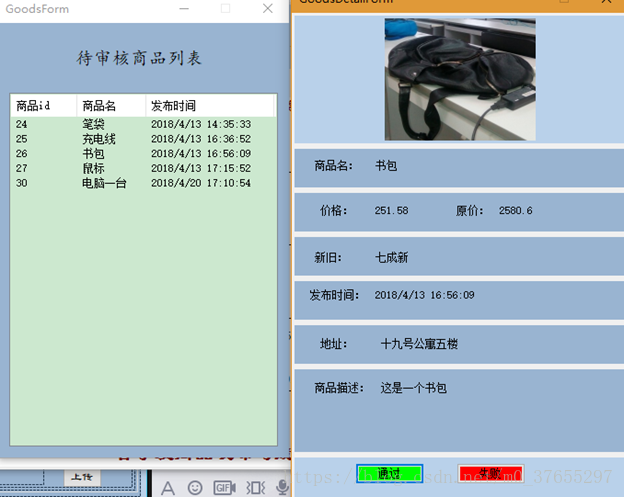Click the disabled maximize button of GoodsForm
Image resolution: width=624 pixels, height=497 pixels.
[225, 8]
